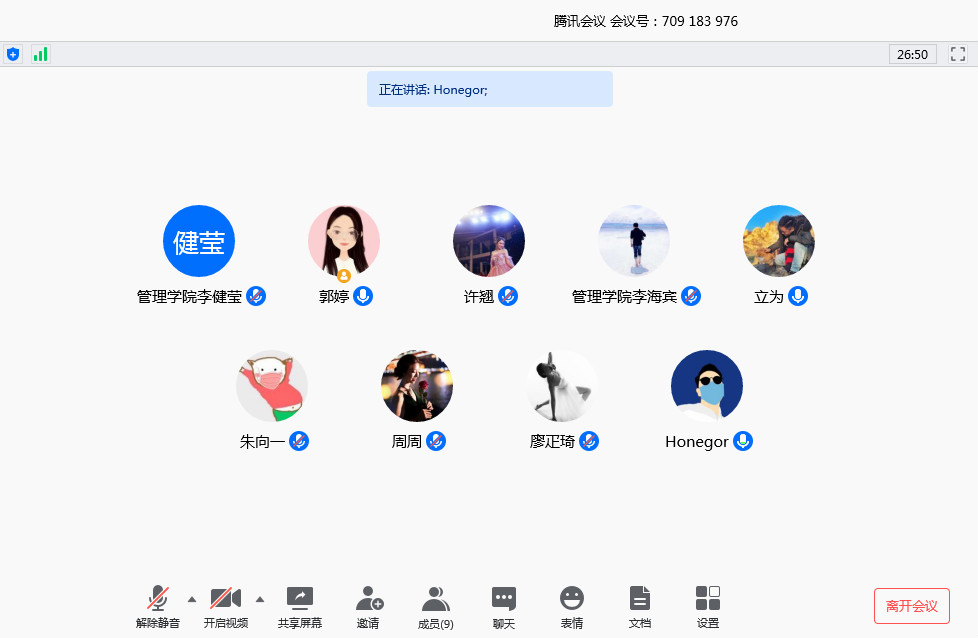The height and width of the screenshot is (638, 978).
Task: Turn on camera via 开启视频 icon
Action: [x=226, y=598]
